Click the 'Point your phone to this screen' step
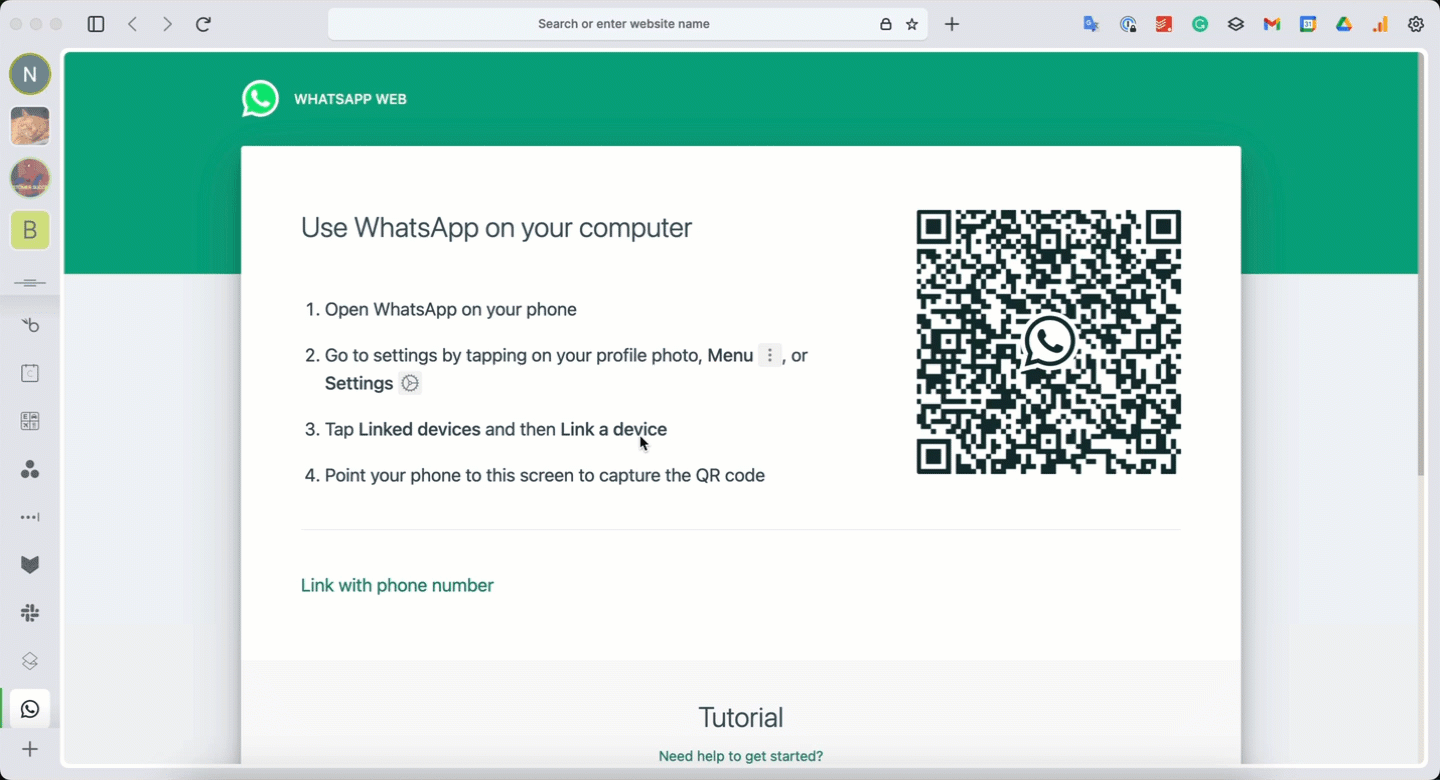 pyautogui.click(x=545, y=475)
